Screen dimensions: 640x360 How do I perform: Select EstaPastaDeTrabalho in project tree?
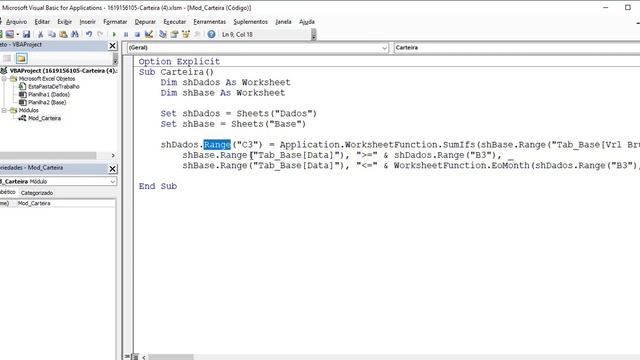point(53,87)
